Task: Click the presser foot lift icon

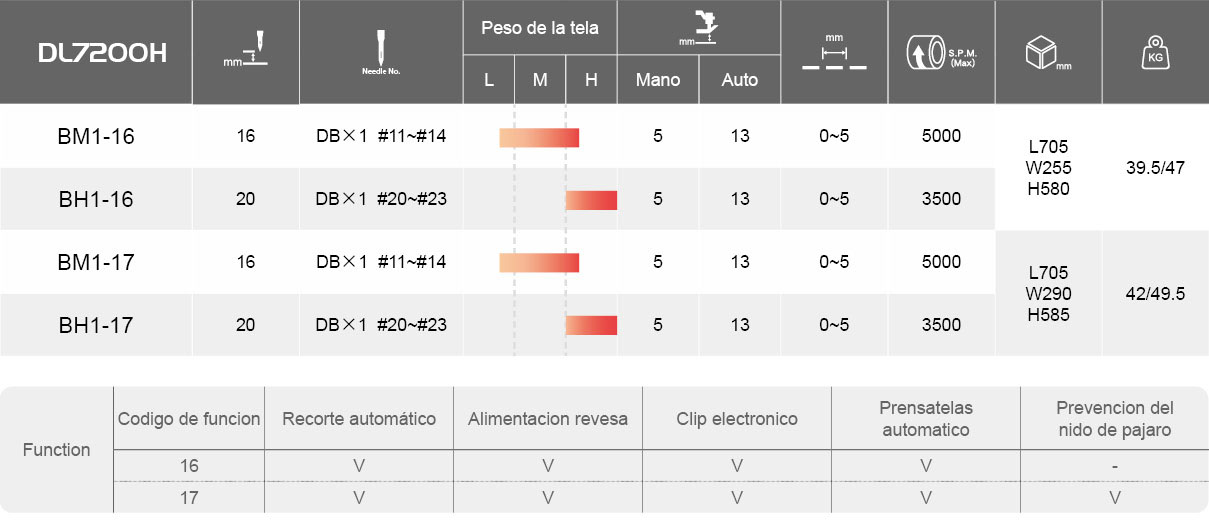Action: [x=699, y=27]
